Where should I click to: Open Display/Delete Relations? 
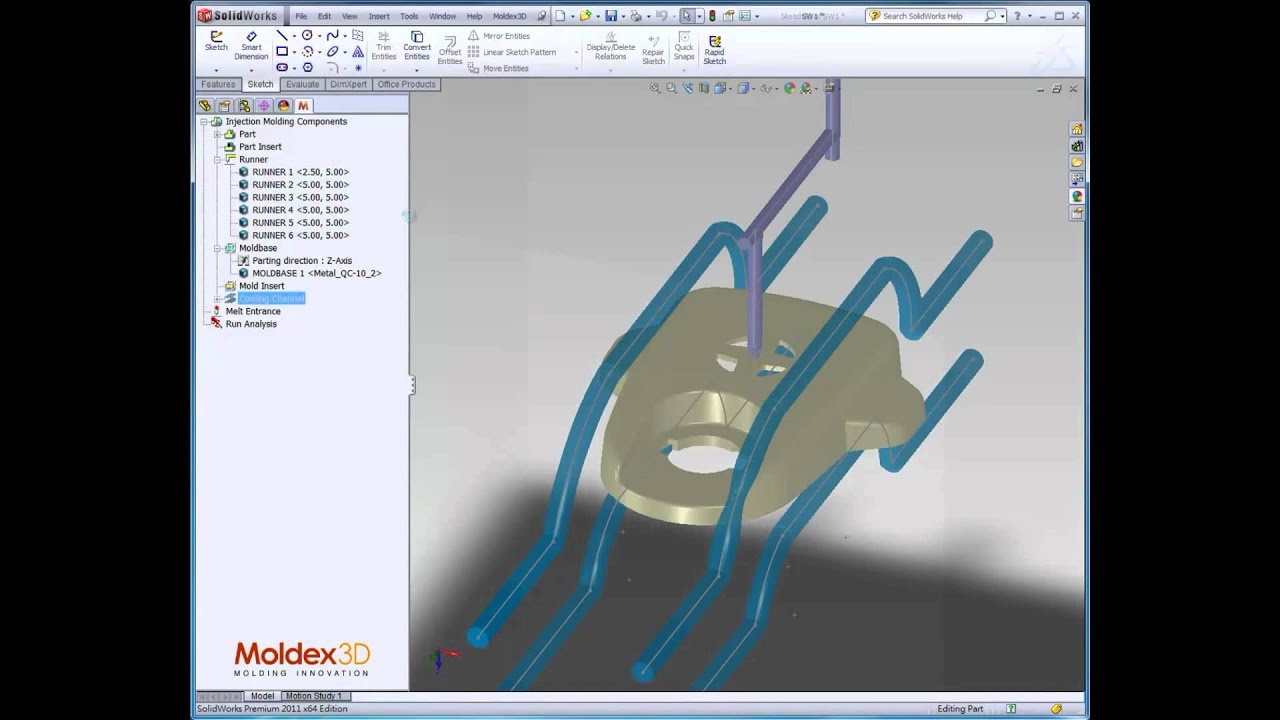click(610, 46)
